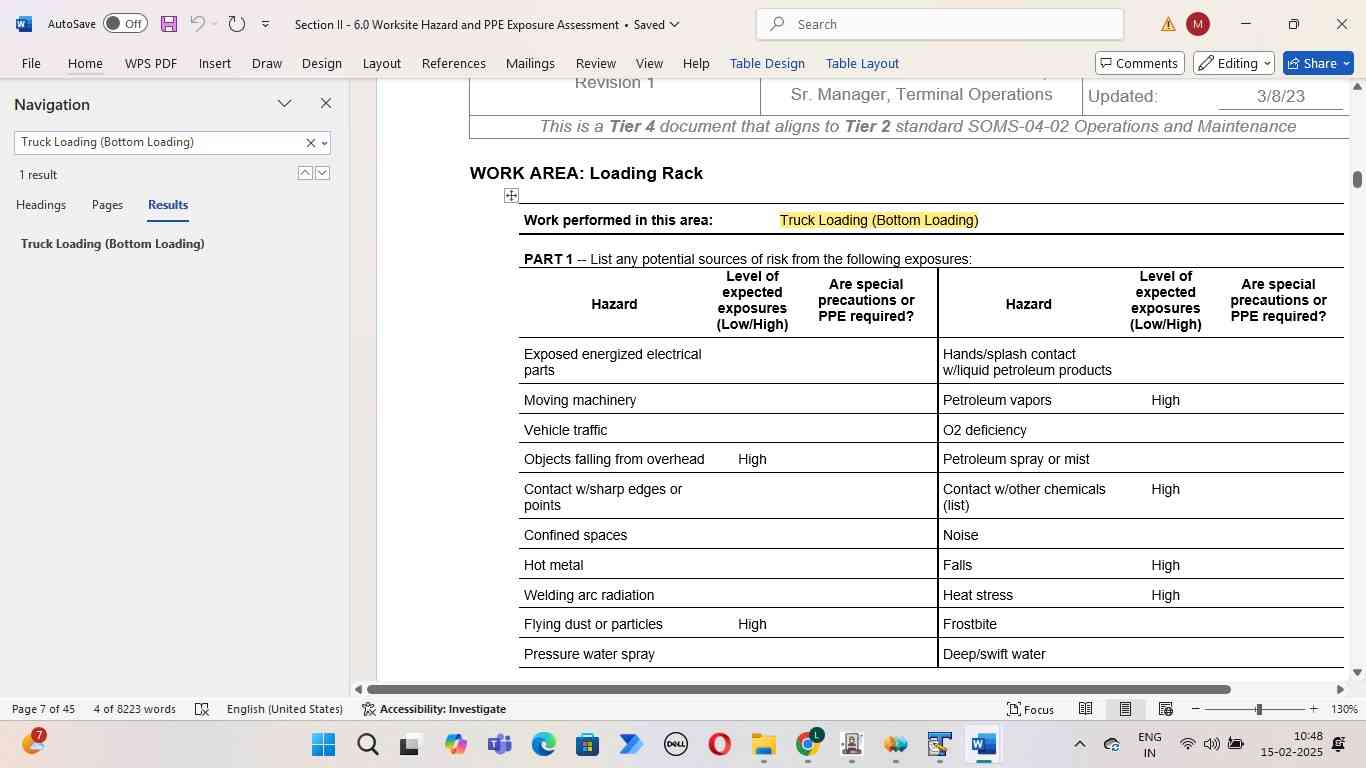Image resolution: width=1366 pixels, height=768 pixels.
Task: Open the user account M avatar
Action: pos(1197,24)
